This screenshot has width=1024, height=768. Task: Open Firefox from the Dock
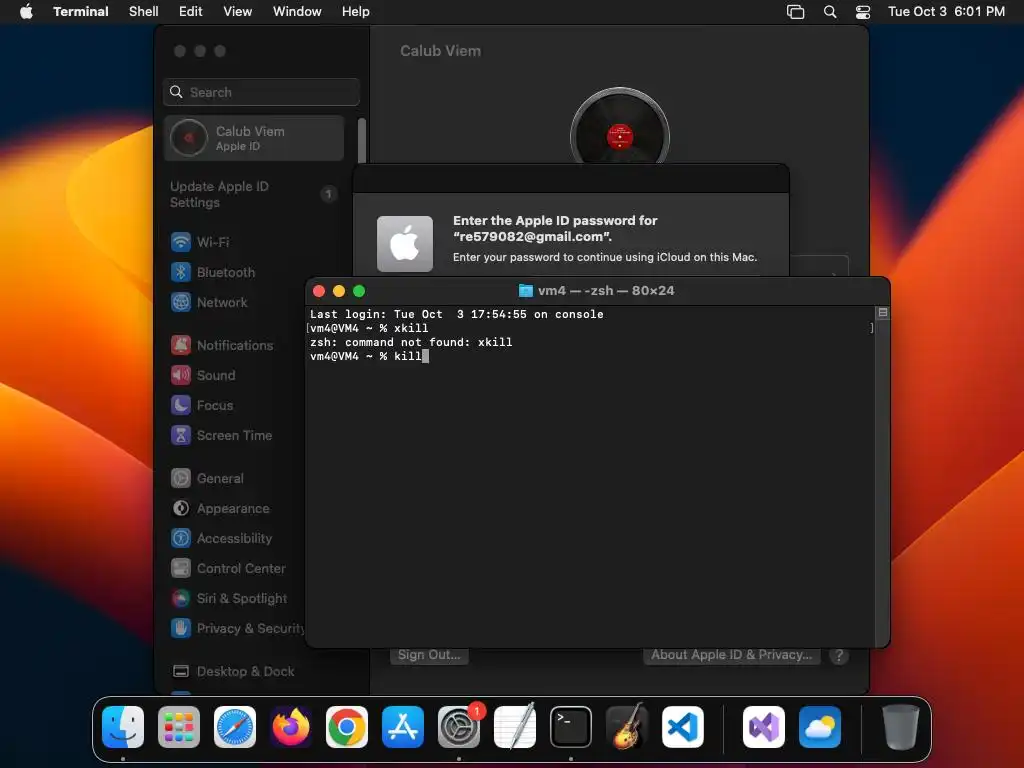point(291,727)
